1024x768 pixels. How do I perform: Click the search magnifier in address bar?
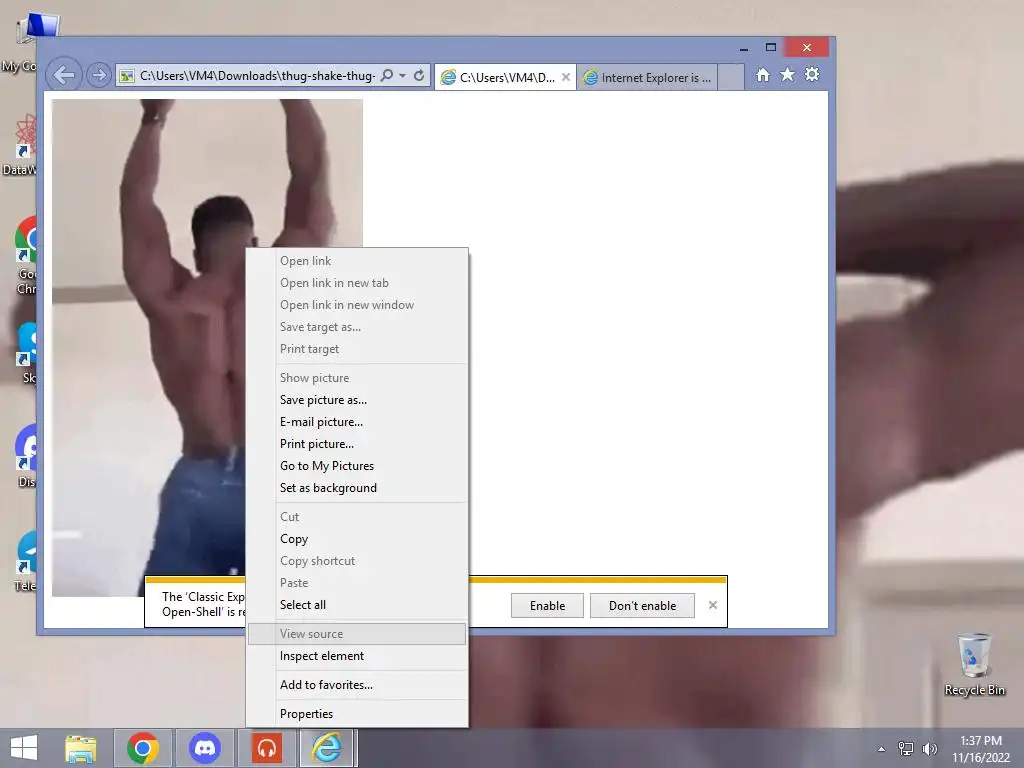coord(387,75)
